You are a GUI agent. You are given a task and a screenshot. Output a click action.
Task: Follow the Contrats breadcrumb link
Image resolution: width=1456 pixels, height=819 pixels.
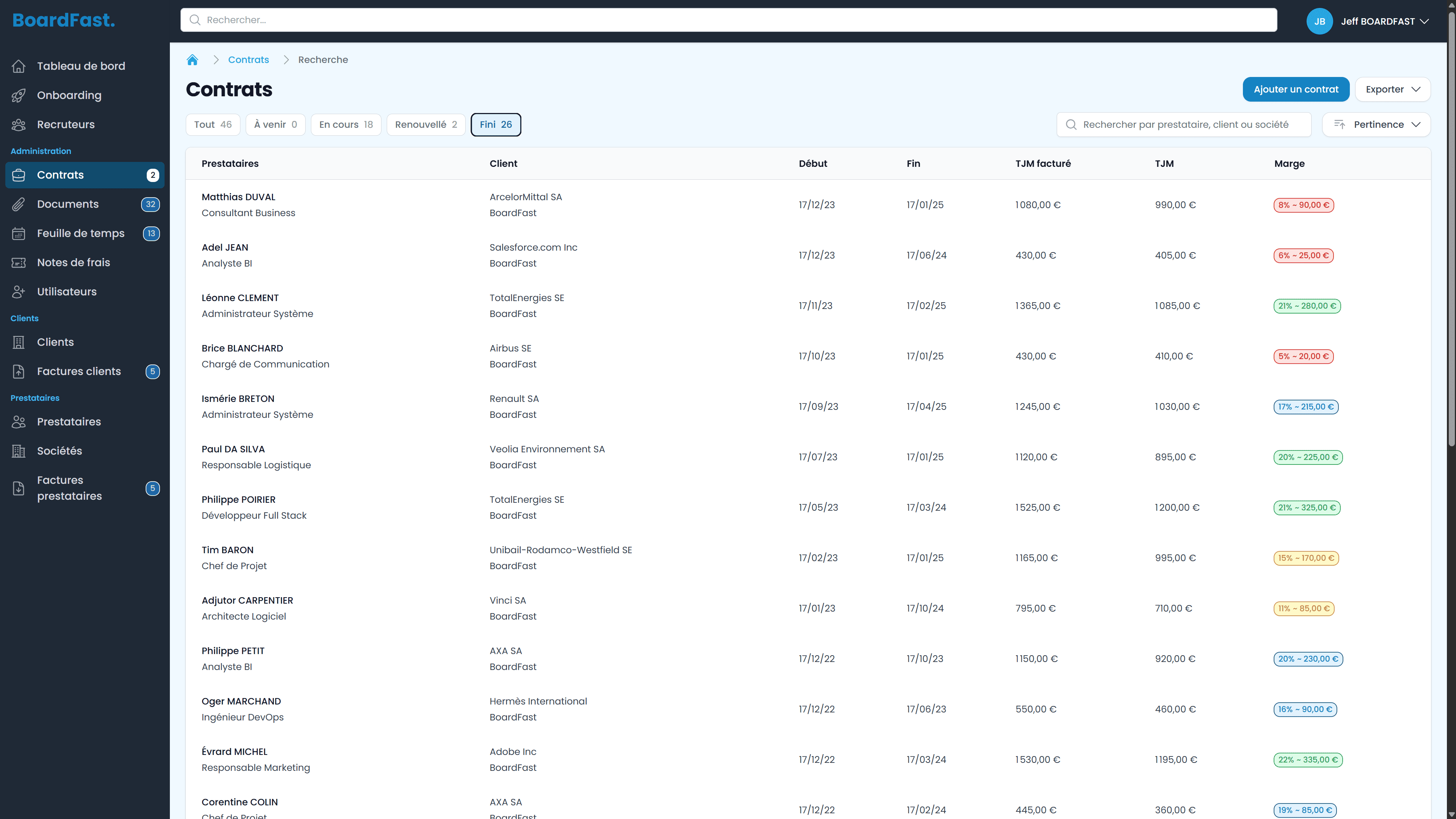point(248,60)
